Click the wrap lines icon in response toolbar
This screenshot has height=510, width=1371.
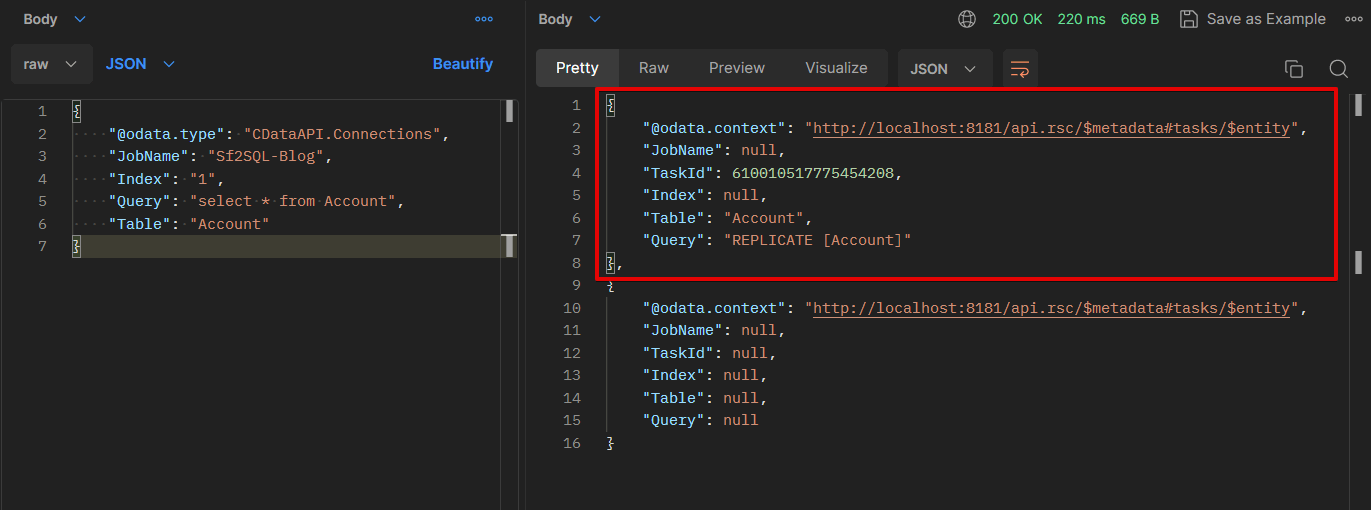pyautogui.click(x=1020, y=69)
